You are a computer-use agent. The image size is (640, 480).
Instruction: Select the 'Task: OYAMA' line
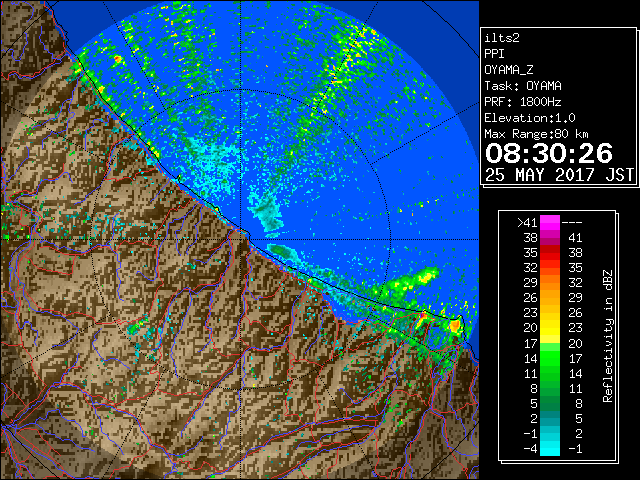(x=523, y=86)
